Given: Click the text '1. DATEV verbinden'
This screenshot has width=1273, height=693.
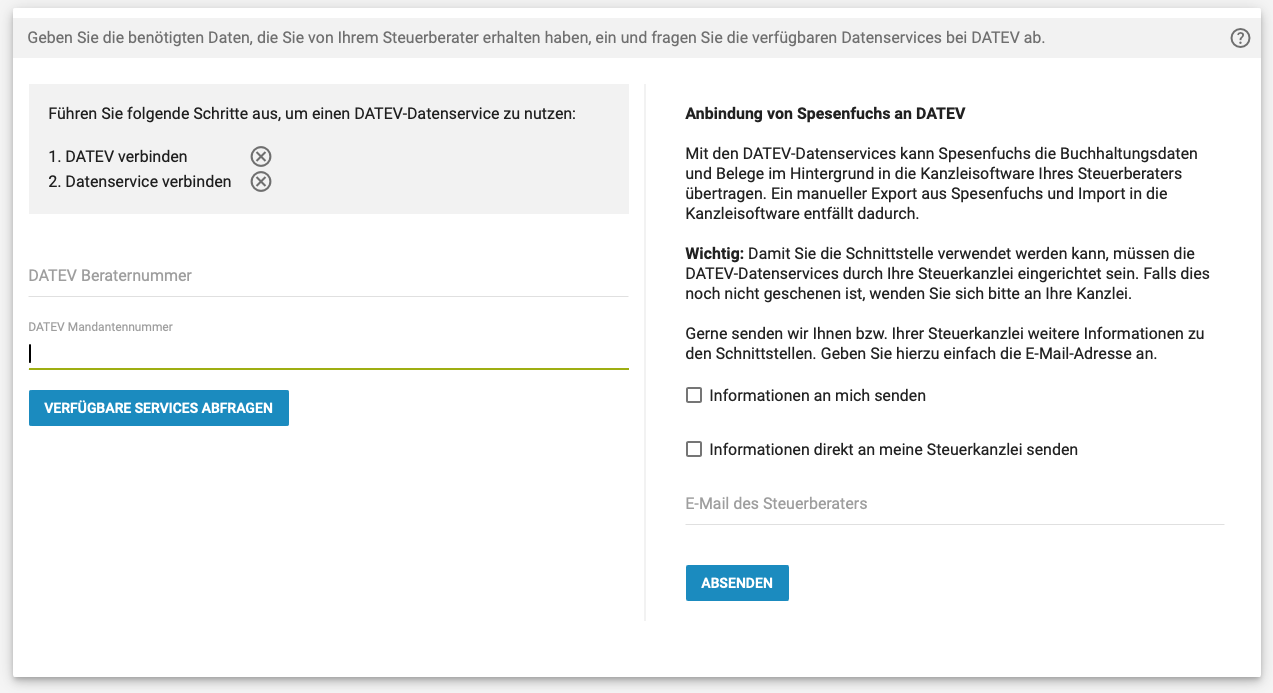Looking at the screenshot, I should click(x=118, y=156).
